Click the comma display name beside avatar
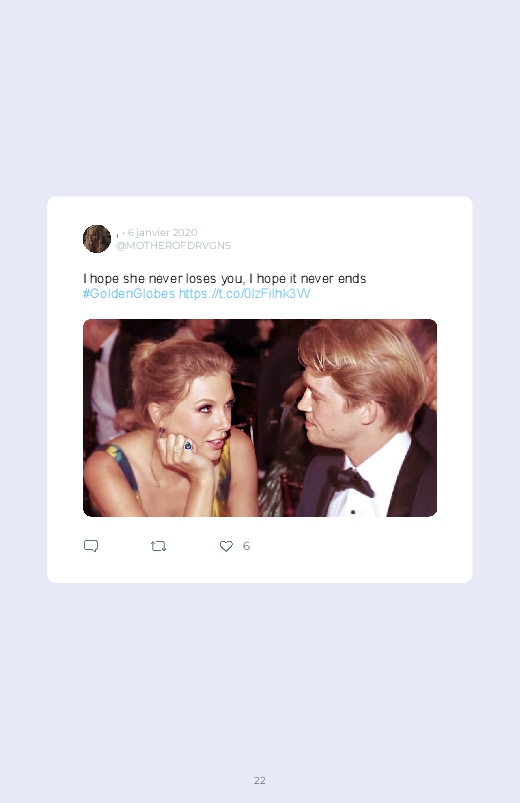 [117, 235]
